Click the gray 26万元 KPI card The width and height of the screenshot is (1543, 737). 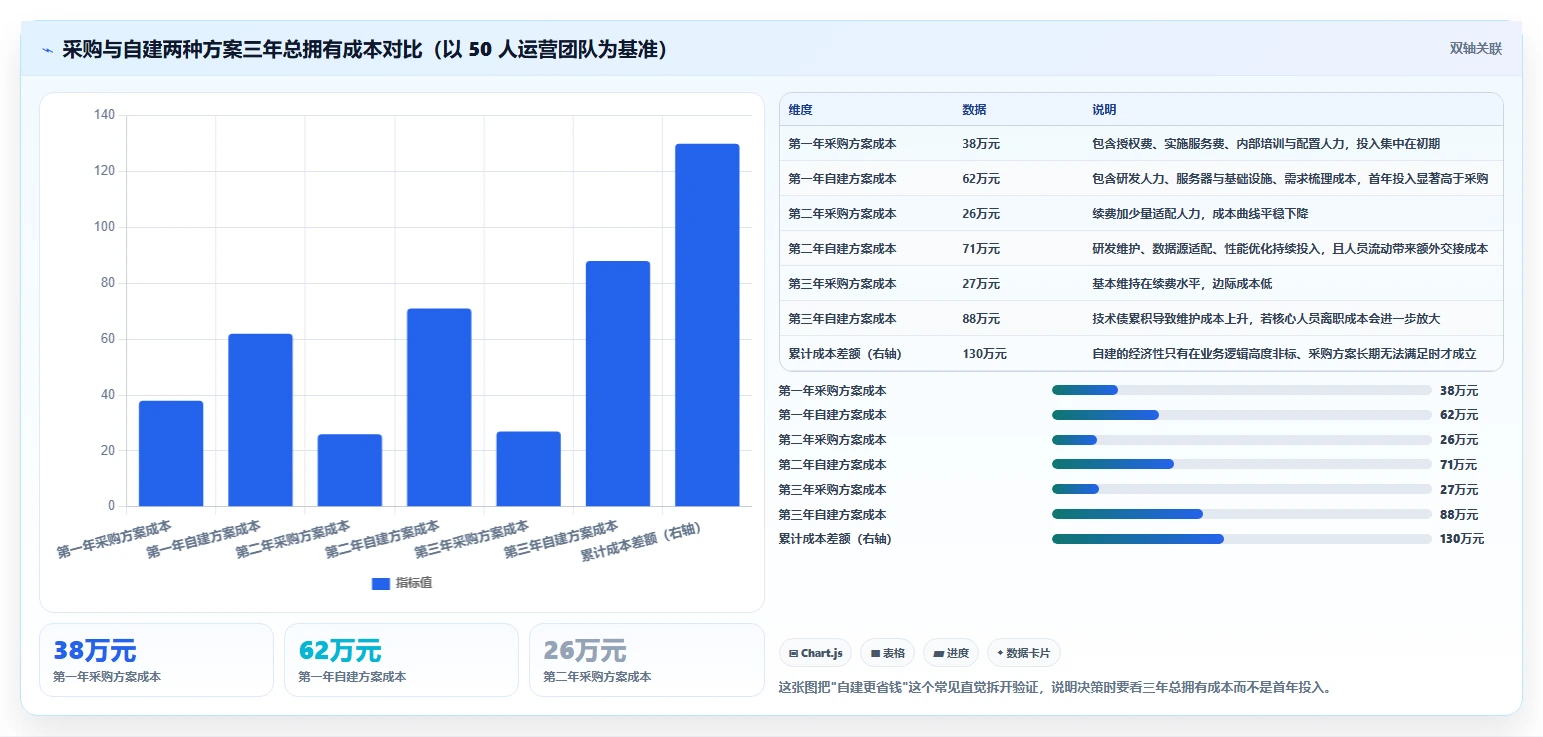click(646, 660)
